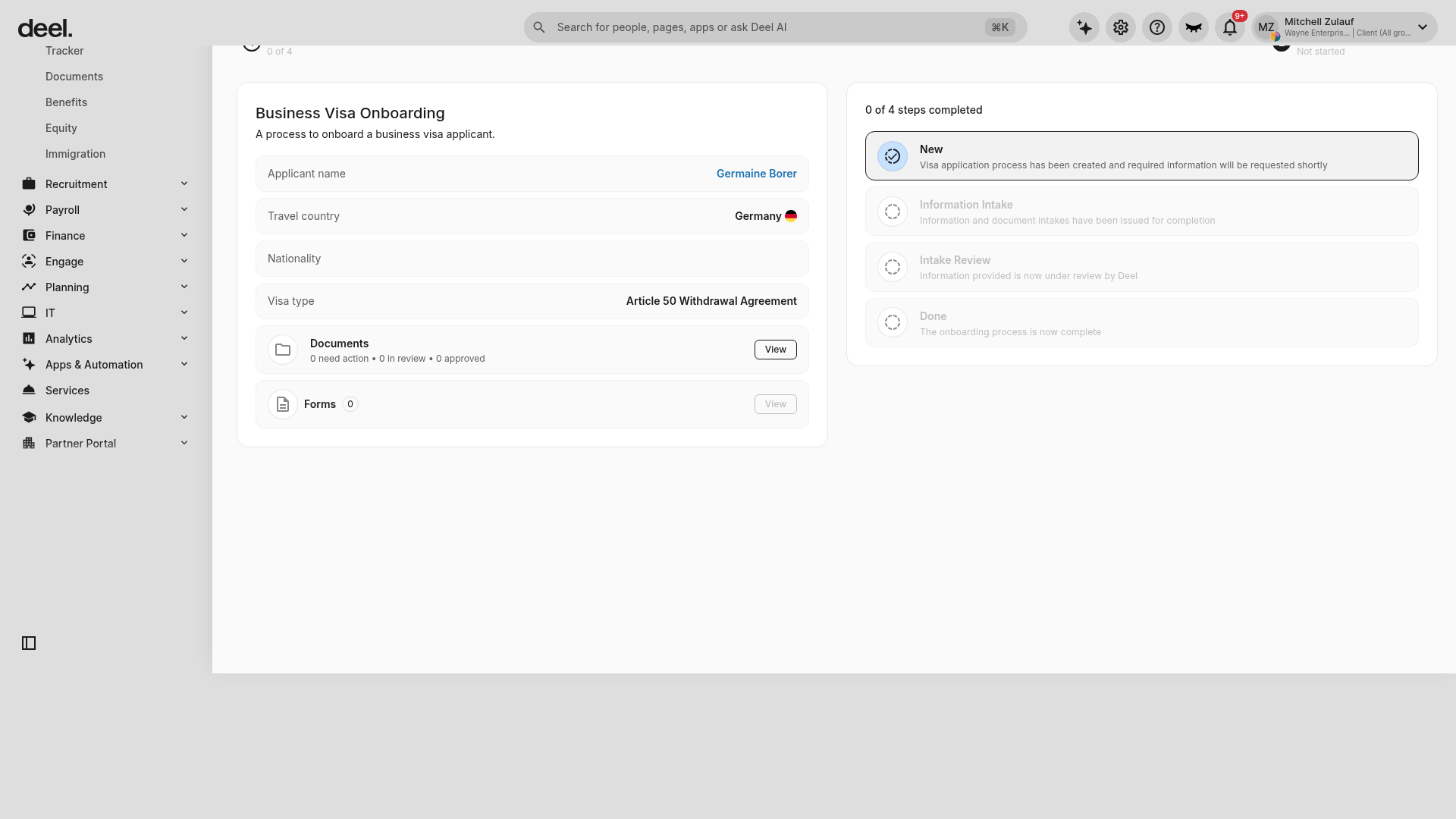This screenshot has height=819, width=1456.
Task: Click the 'Nationality' field row
Action: coord(532,259)
